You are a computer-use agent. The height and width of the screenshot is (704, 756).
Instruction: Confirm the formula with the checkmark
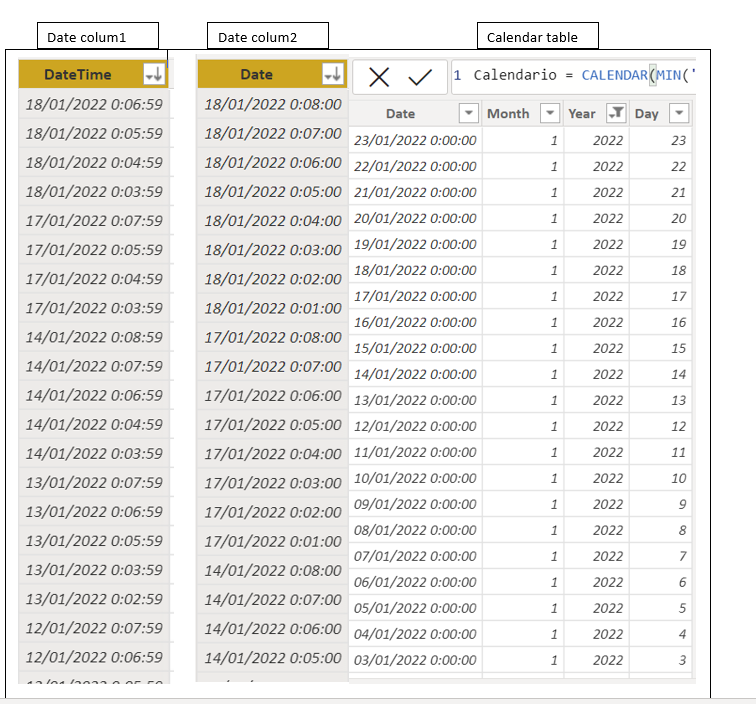click(419, 77)
